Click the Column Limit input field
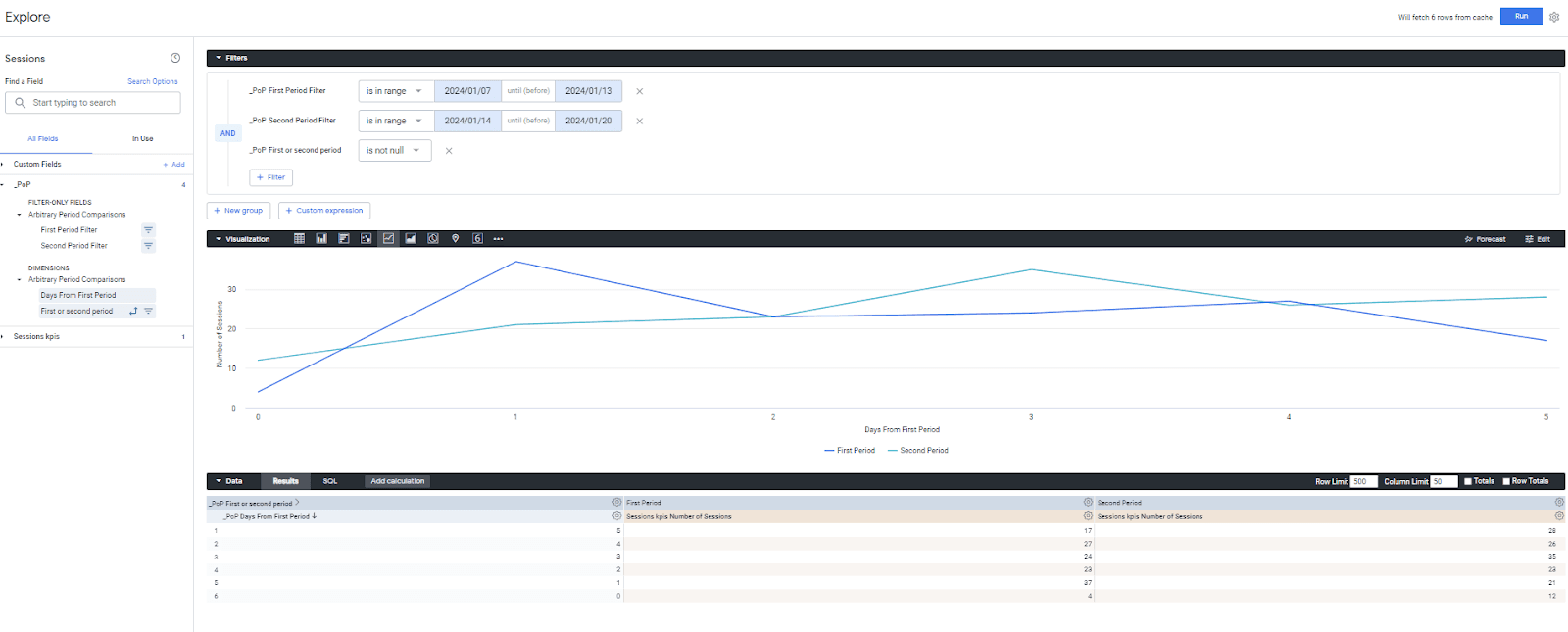The height and width of the screenshot is (632, 1568). click(1444, 481)
